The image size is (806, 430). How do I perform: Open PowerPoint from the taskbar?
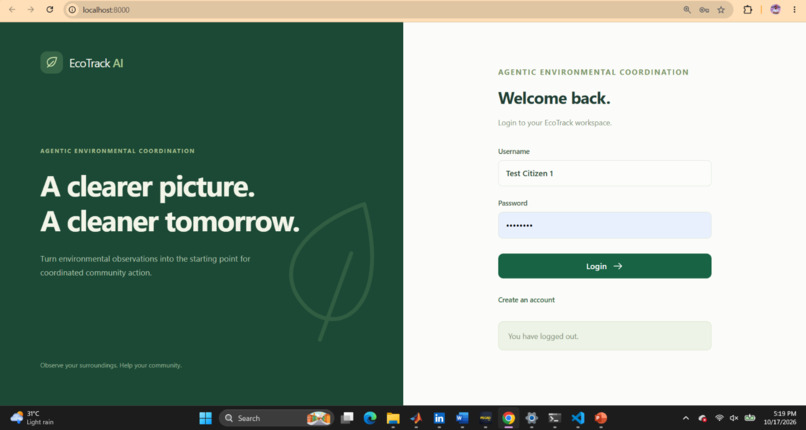pos(600,418)
